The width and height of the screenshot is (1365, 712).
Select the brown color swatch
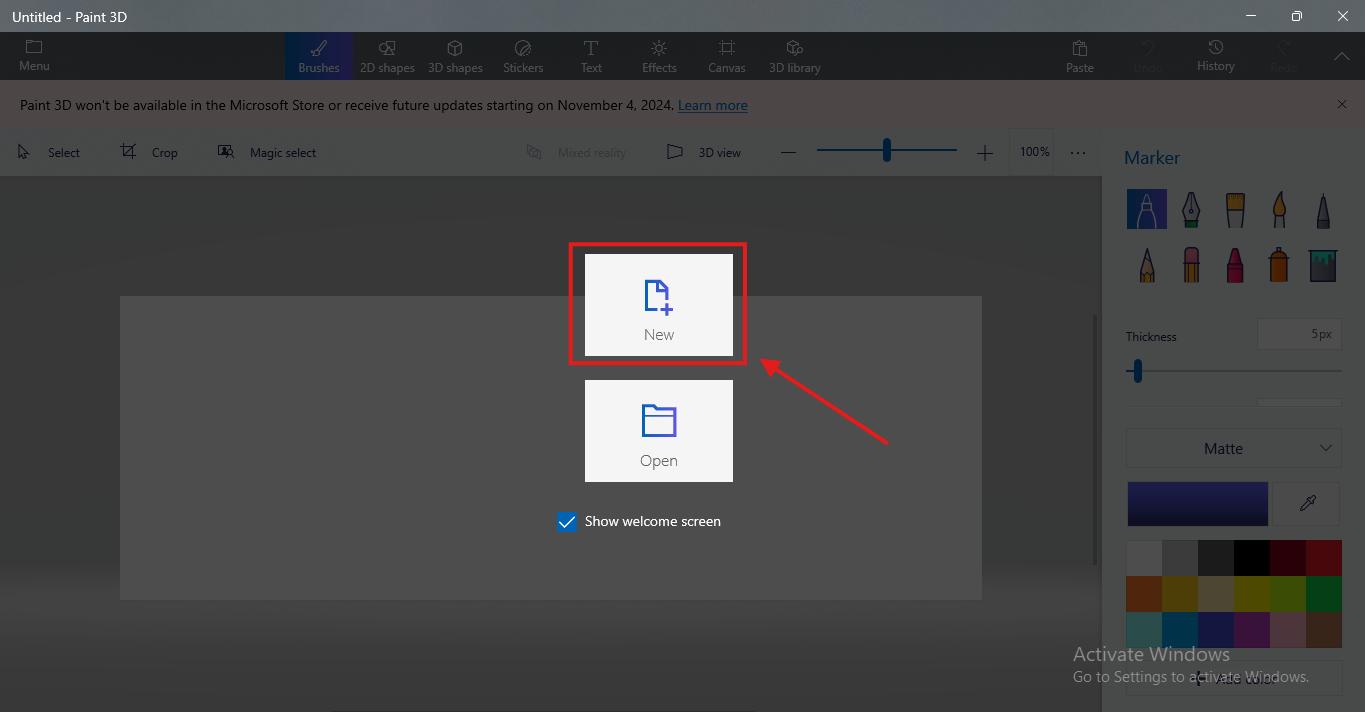point(1323,630)
